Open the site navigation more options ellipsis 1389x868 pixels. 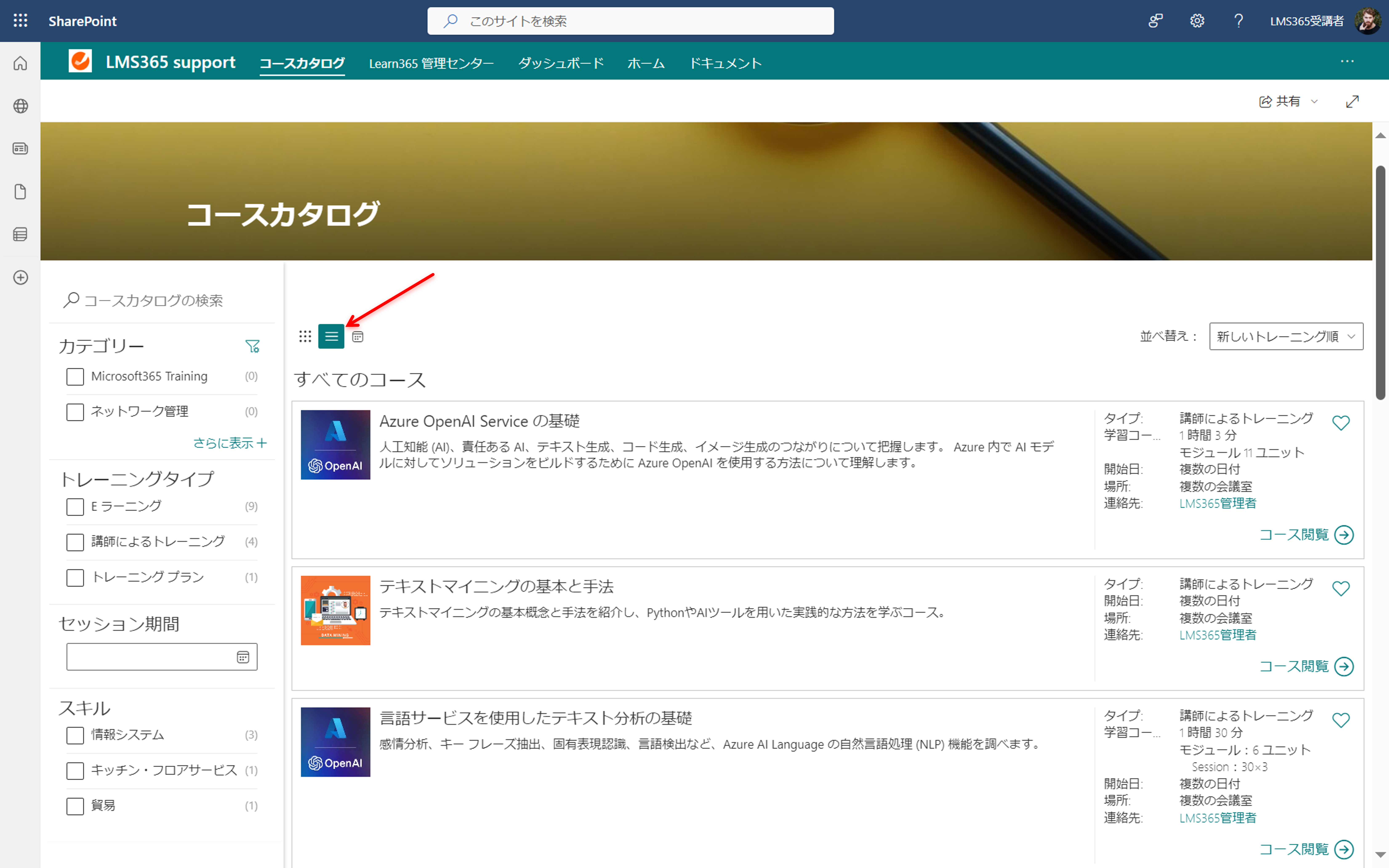coord(1347,61)
